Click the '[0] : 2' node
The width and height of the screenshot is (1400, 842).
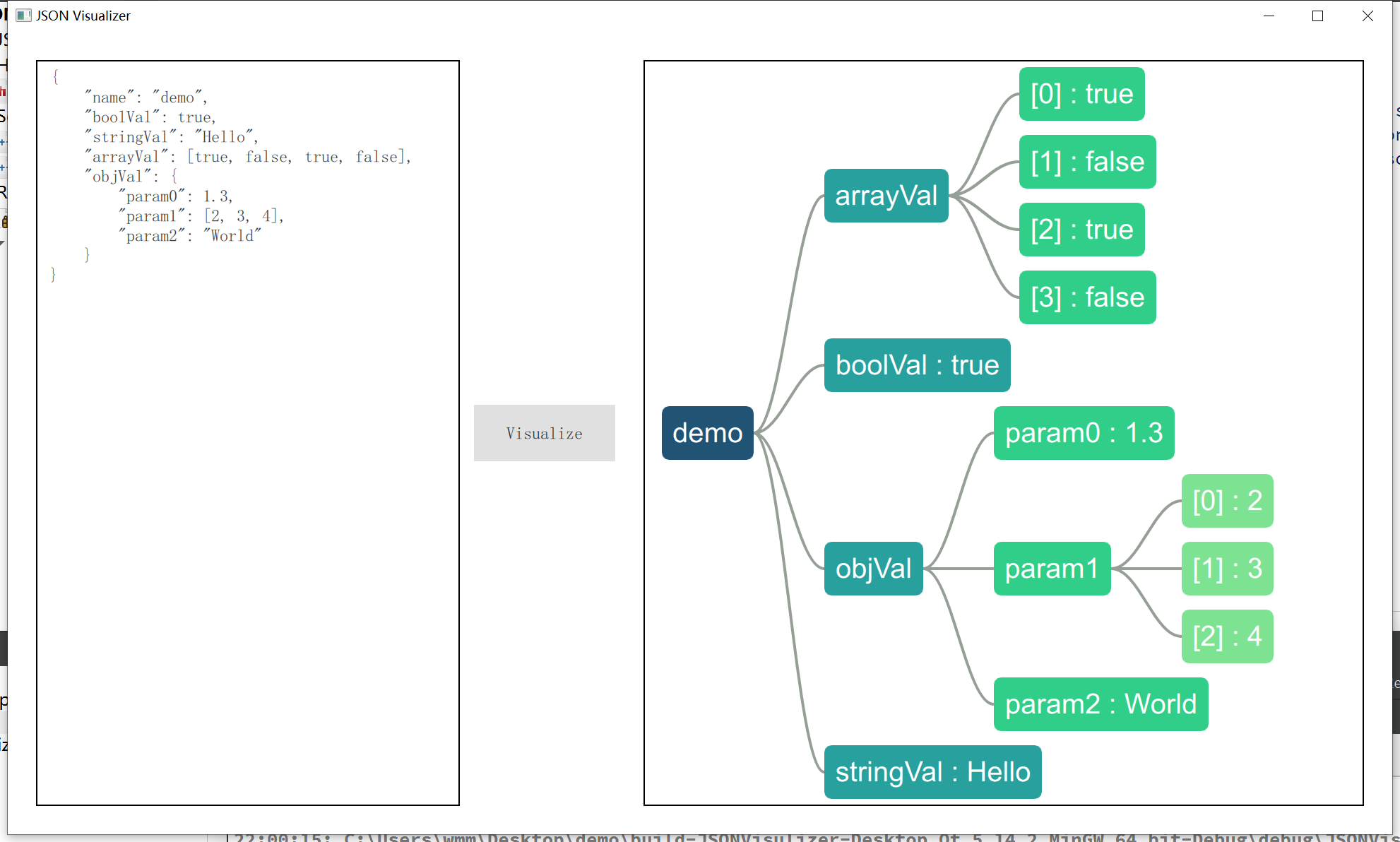(1227, 501)
